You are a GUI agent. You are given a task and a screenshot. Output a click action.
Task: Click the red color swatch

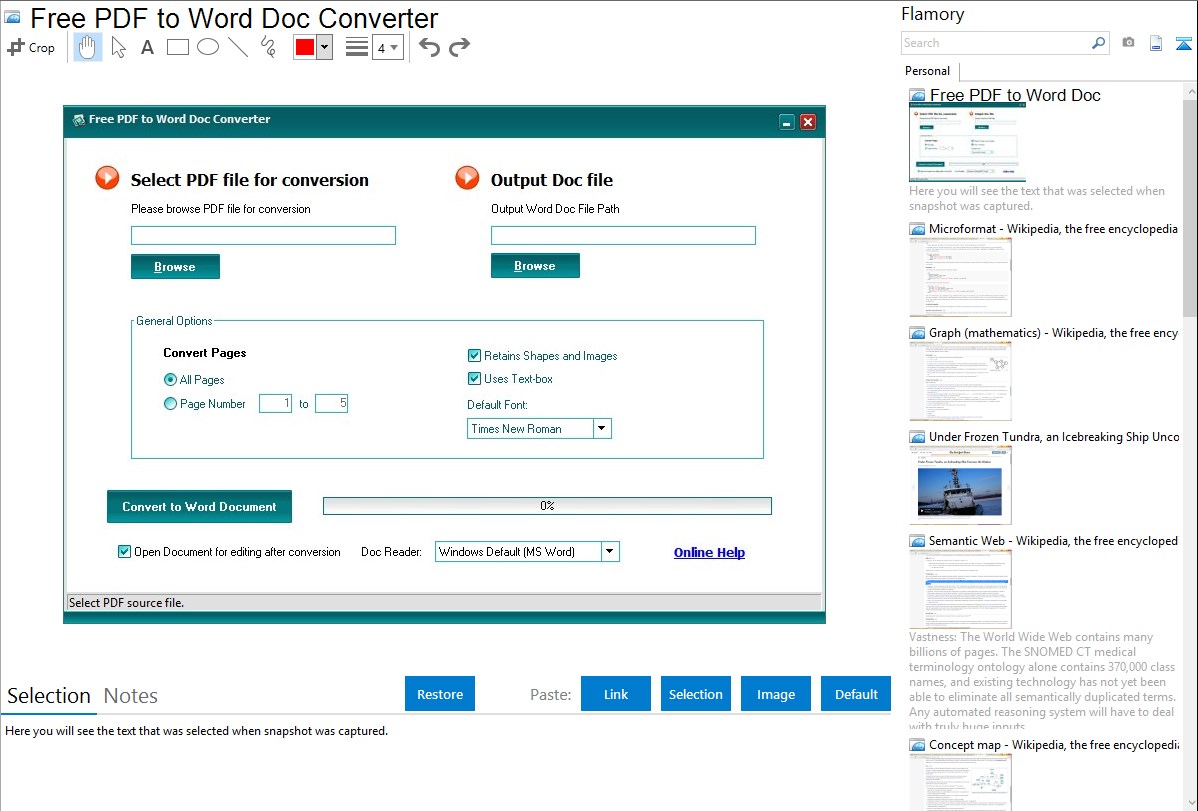(x=304, y=47)
